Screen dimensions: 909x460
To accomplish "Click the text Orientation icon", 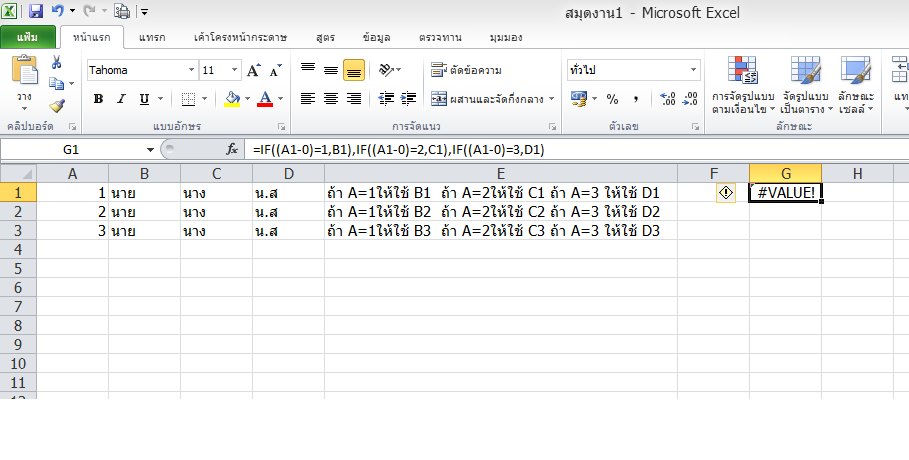I will coord(387,70).
